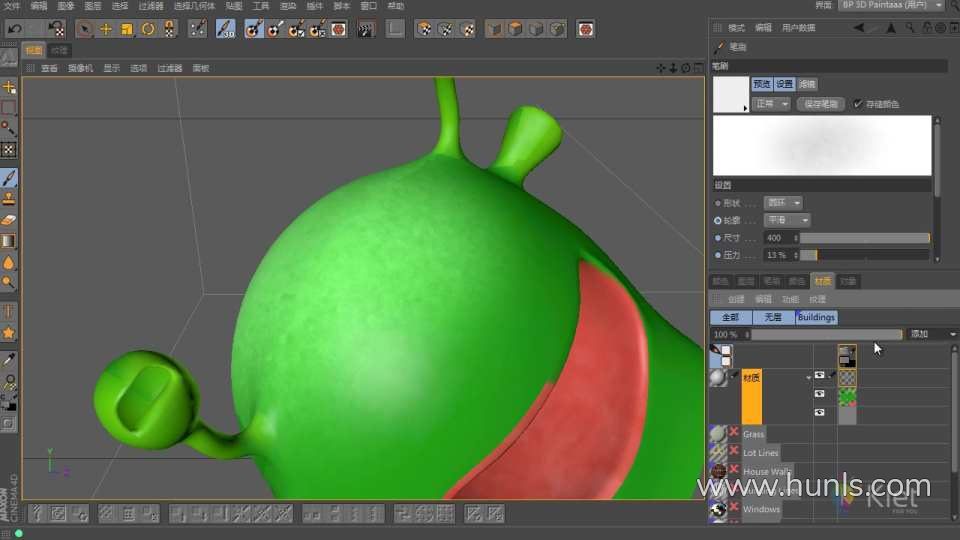Open the brush preset arrow on white thumbnail

coord(745,108)
